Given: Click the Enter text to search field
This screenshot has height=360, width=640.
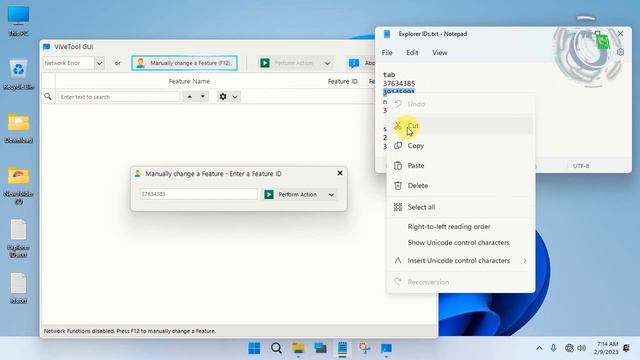Looking at the screenshot, I should 119,97.
